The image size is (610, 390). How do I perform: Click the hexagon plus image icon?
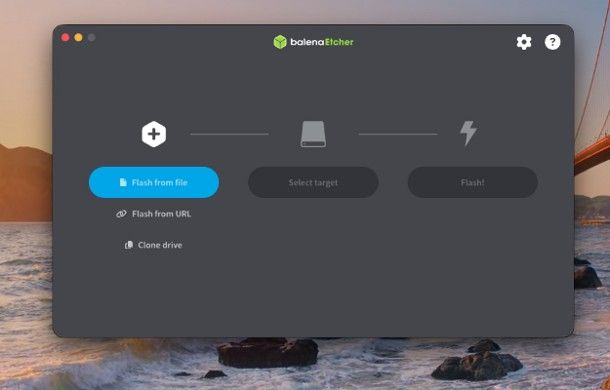(154, 134)
